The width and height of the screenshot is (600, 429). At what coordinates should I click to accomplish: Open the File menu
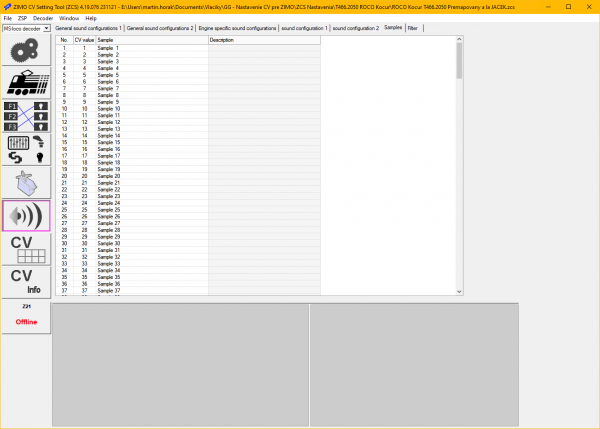[7, 18]
